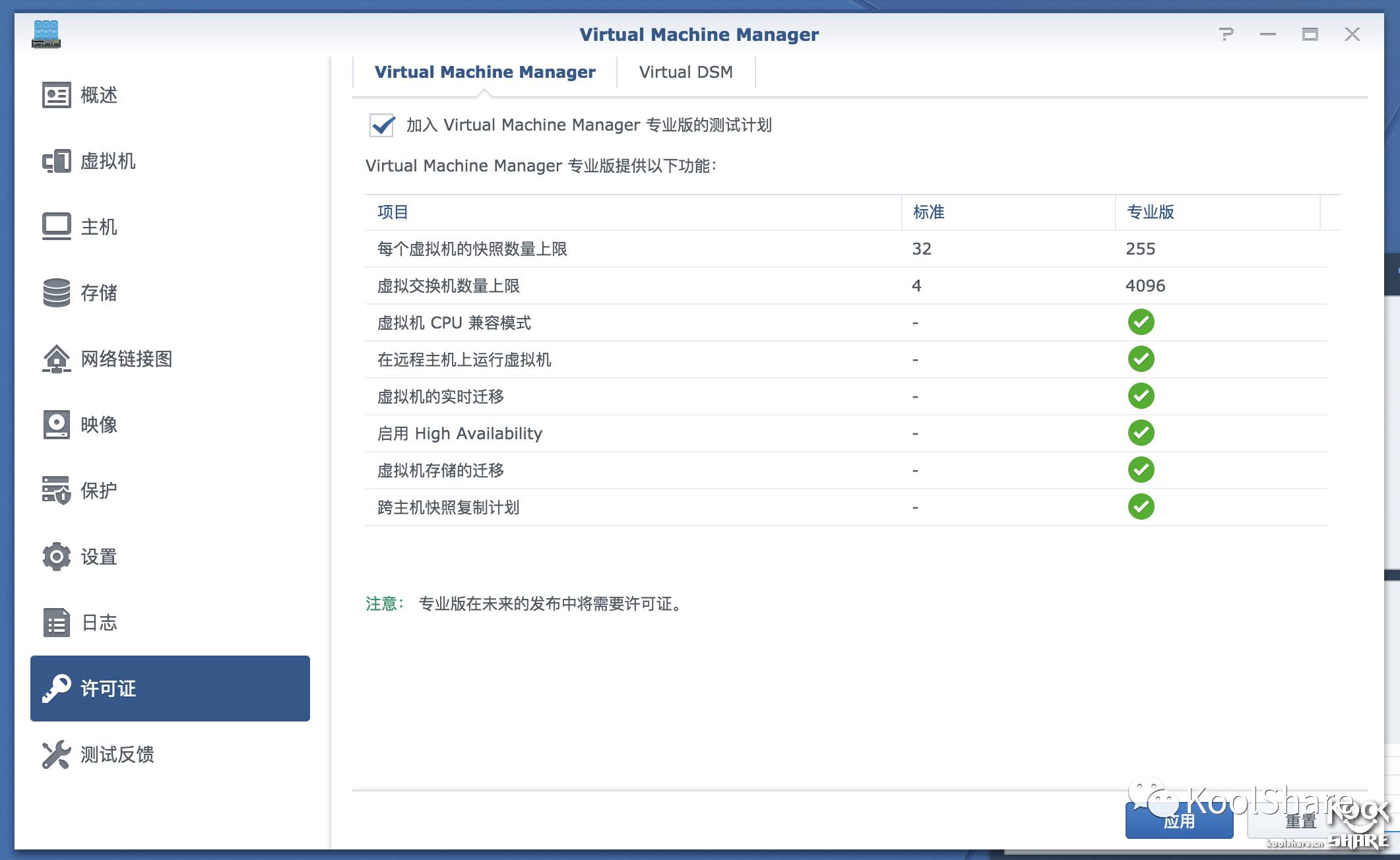Click the 专业版 column header
The width and height of the screenshot is (1400, 860).
click(x=1150, y=212)
